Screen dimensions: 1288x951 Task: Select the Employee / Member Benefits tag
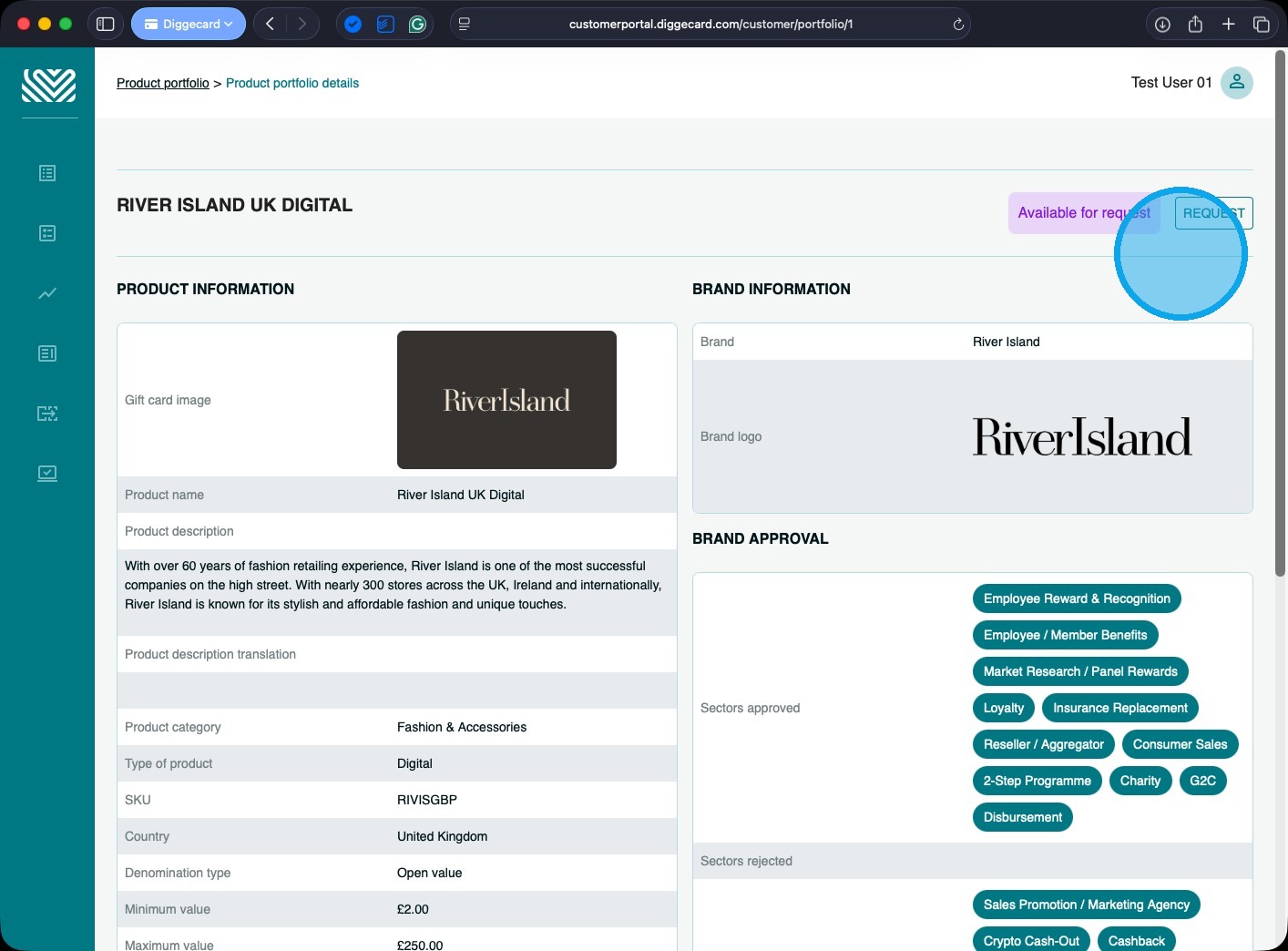[x=1066, y=635]
